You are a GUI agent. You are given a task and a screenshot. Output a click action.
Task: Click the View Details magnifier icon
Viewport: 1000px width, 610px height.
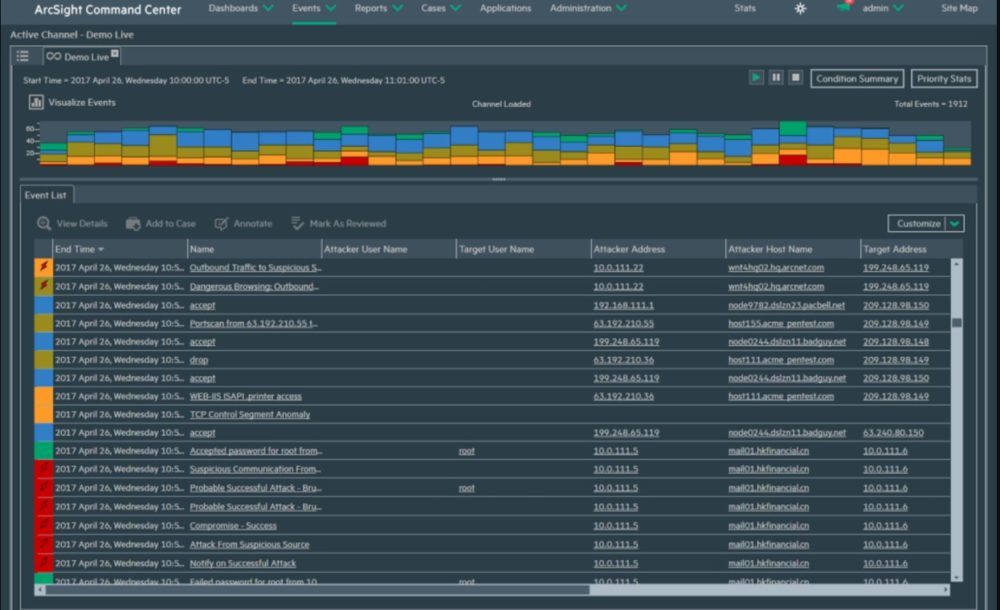(x=44, y=224)
